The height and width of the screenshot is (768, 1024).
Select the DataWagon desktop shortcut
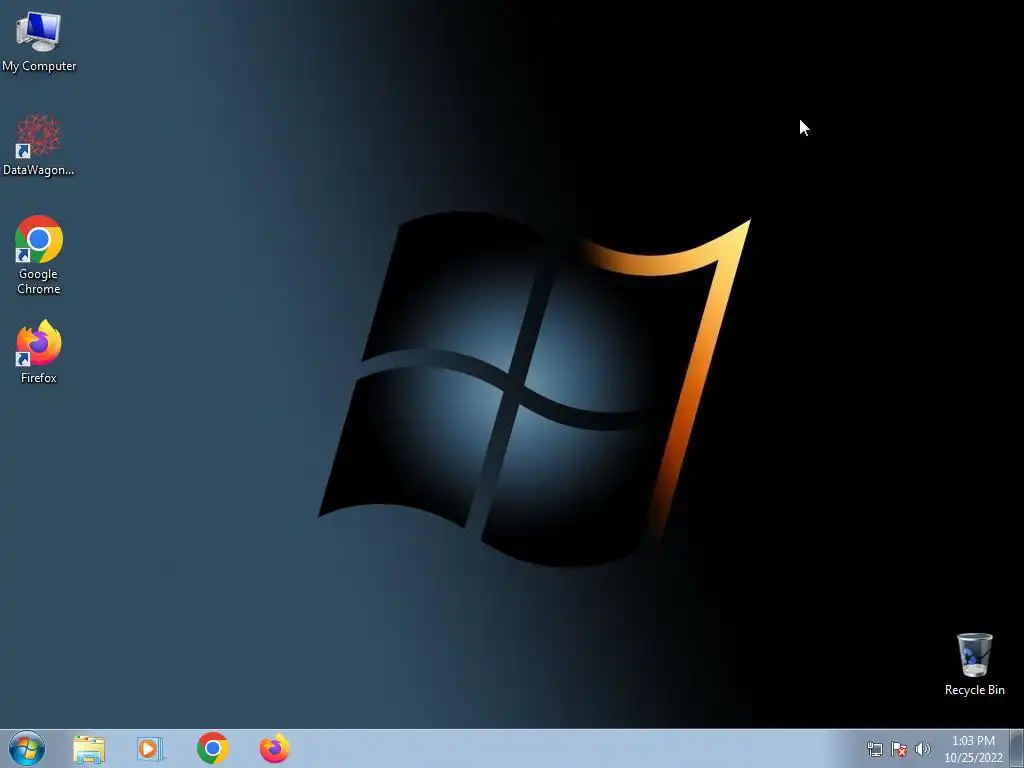tap(39, 145)
